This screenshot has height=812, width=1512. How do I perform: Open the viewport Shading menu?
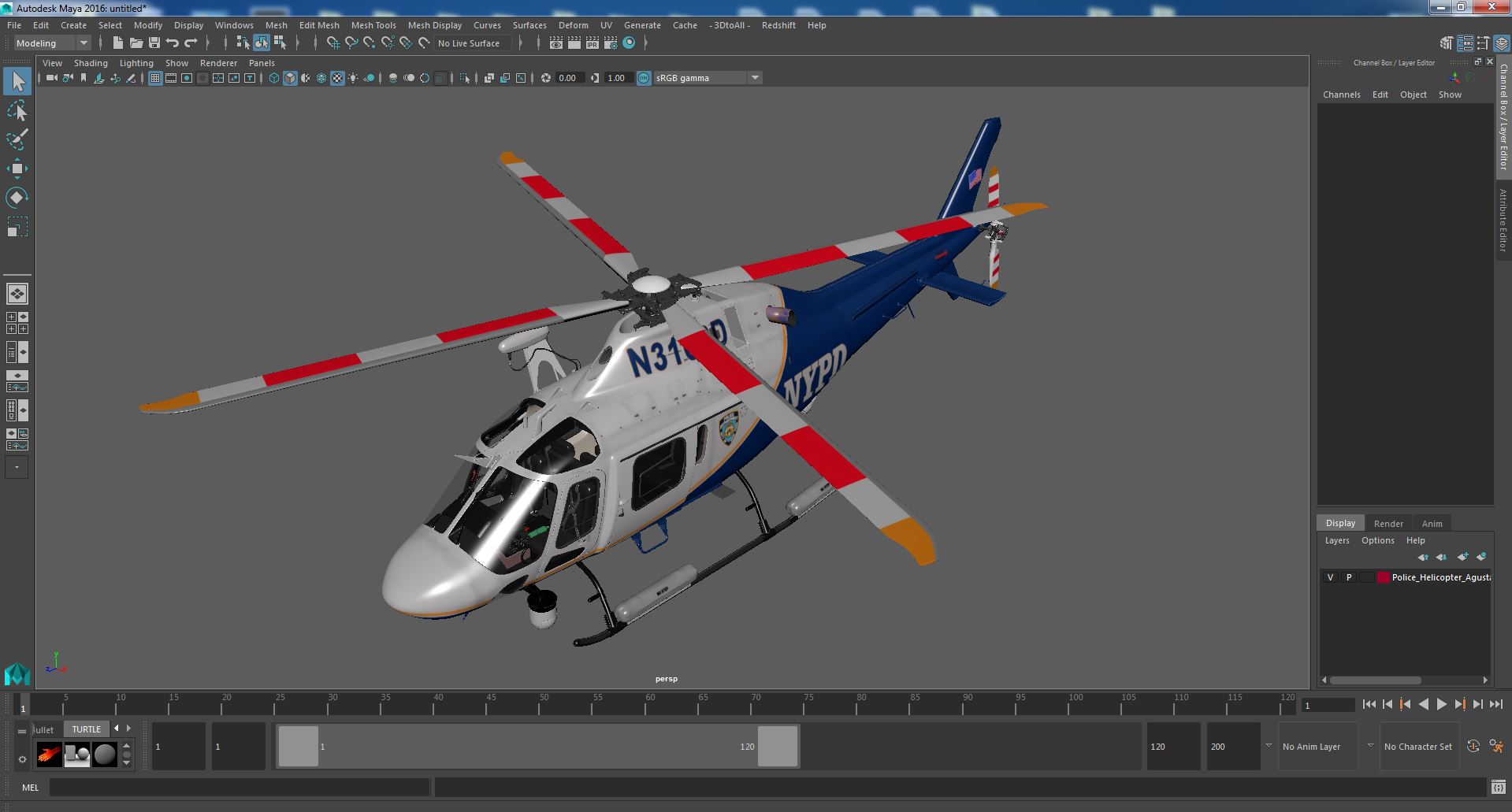click(91, 63)
